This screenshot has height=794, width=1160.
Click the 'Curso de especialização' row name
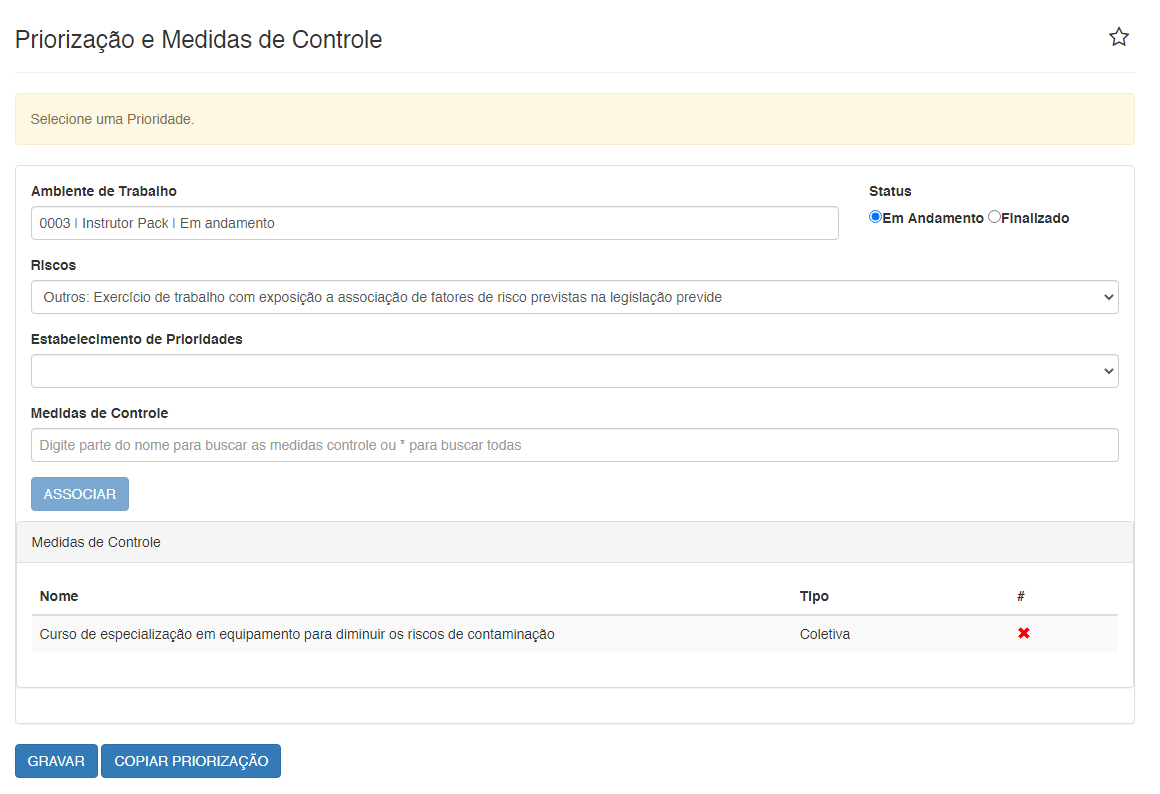pyautogui.click(x=297, y=634)
